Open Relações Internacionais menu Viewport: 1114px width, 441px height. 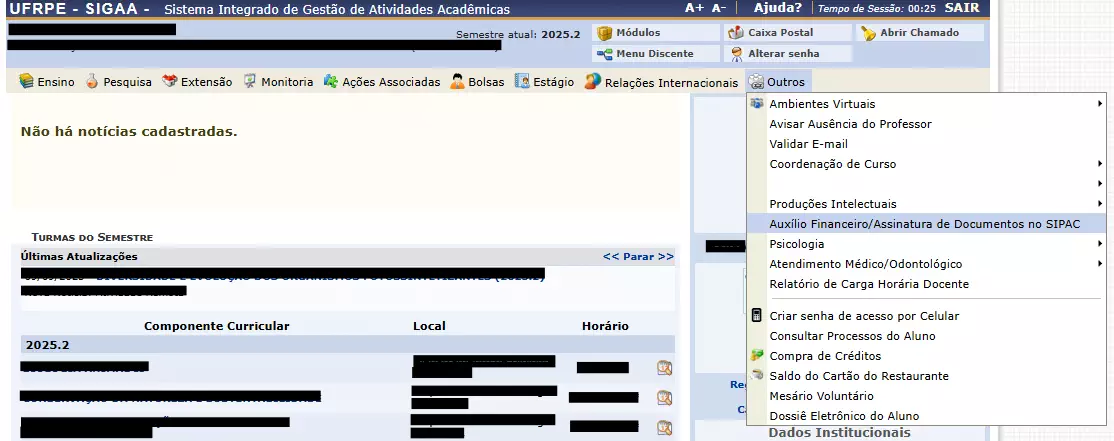(662, 82)
